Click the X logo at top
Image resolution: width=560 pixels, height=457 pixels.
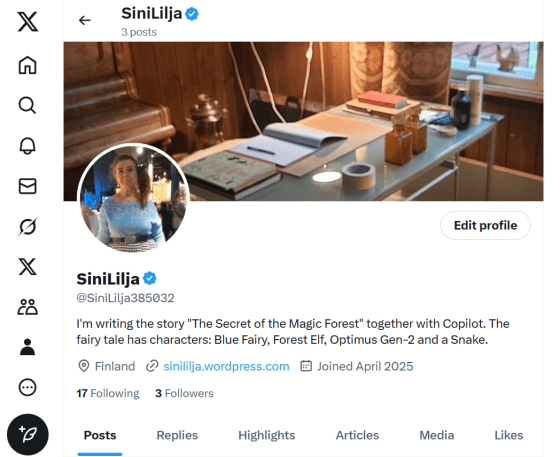(x=28, y=22)
